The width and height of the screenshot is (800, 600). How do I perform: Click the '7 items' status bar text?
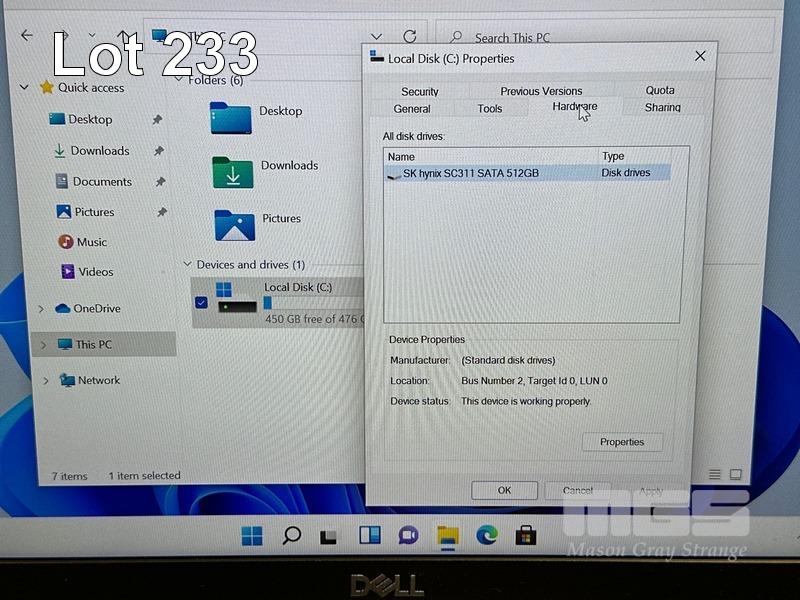69,476
